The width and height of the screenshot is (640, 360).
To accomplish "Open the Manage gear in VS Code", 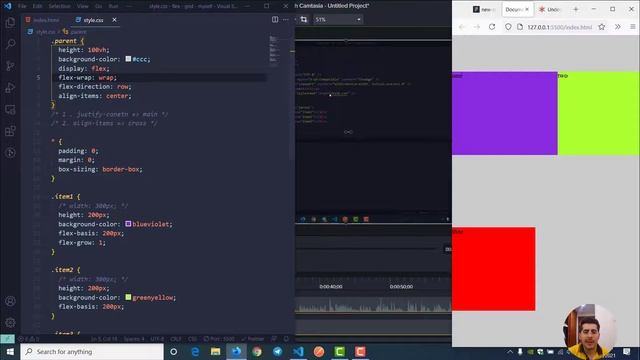I will (10, 323).
